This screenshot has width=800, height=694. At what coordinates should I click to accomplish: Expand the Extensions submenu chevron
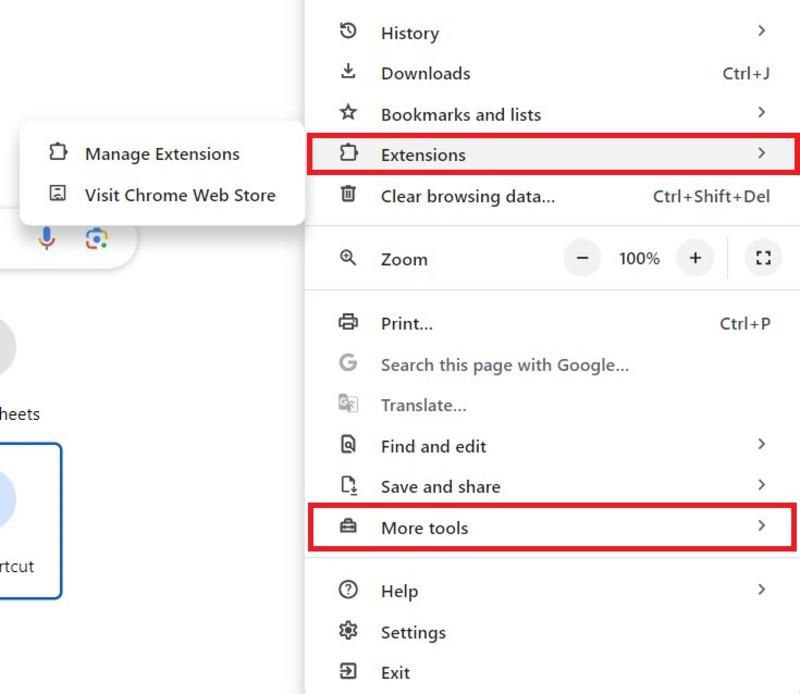click(x=761, y=153)
